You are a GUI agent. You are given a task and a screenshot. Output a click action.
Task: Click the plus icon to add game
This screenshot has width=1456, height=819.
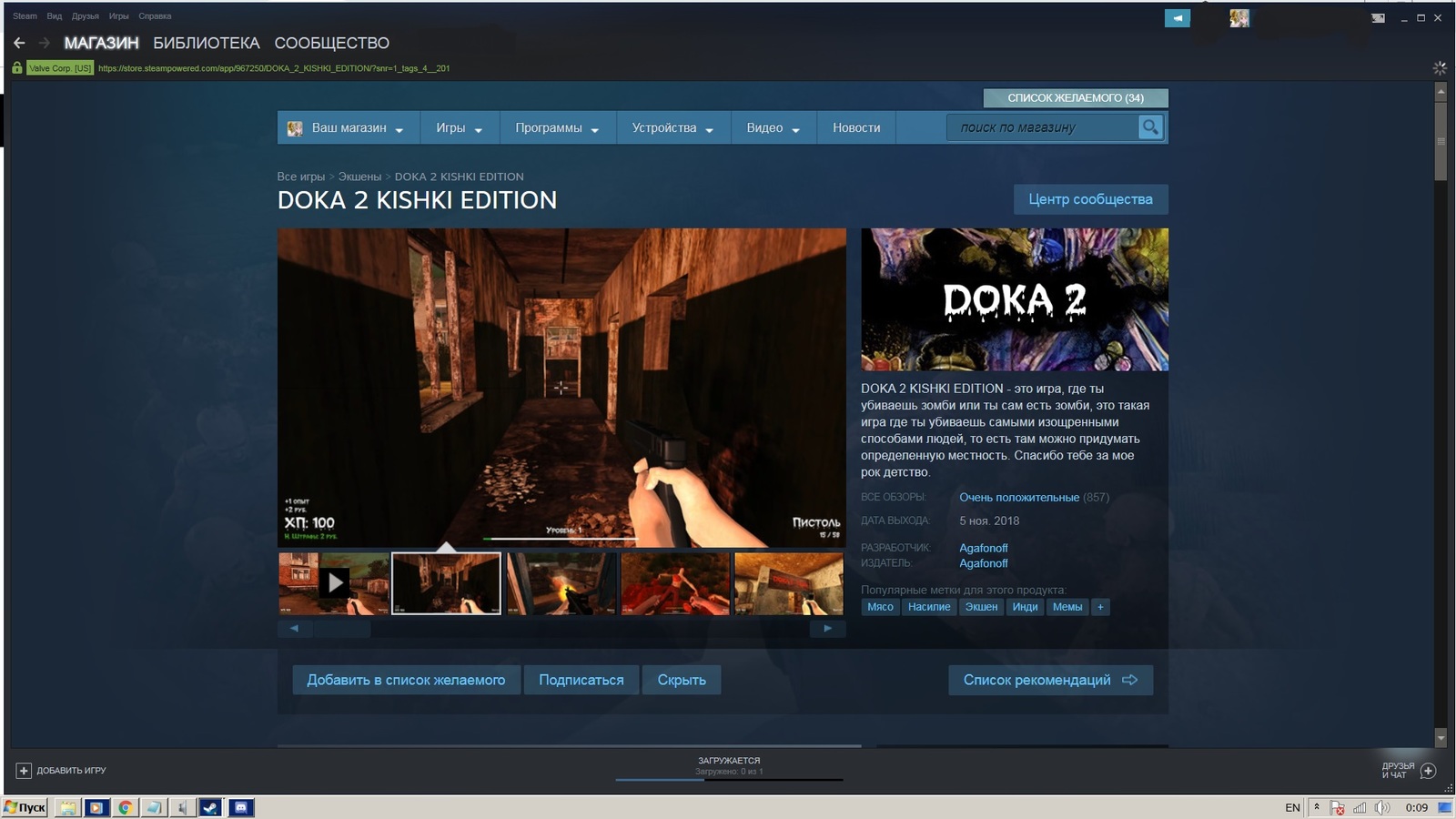[x=24, y=771]
